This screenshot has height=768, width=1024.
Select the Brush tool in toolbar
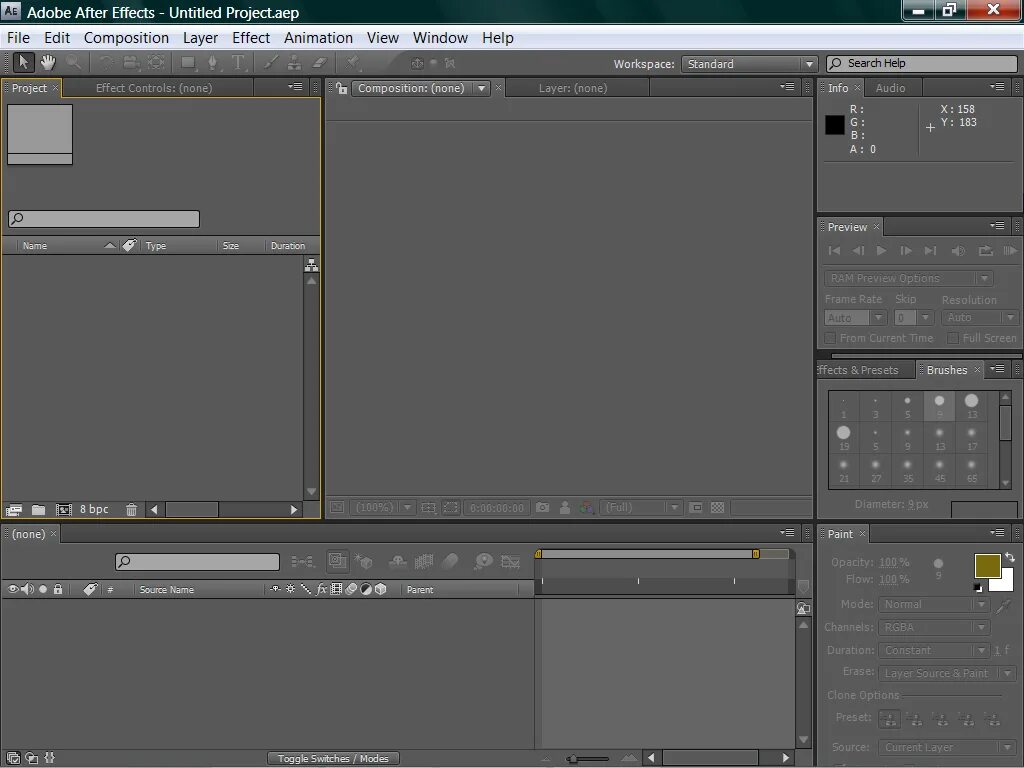(270, 63)
